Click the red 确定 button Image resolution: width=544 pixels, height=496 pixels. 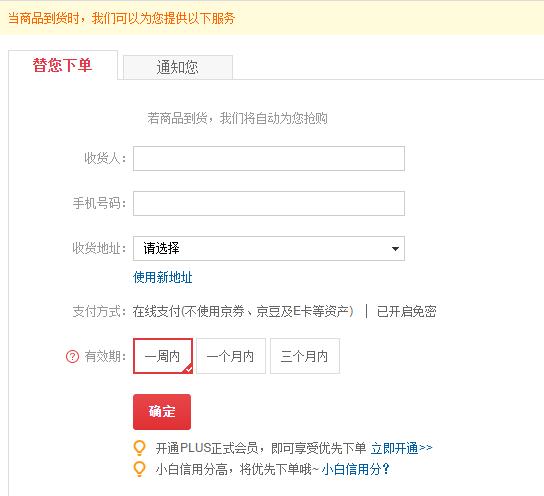pyautogui.click(x=162, y=412)
